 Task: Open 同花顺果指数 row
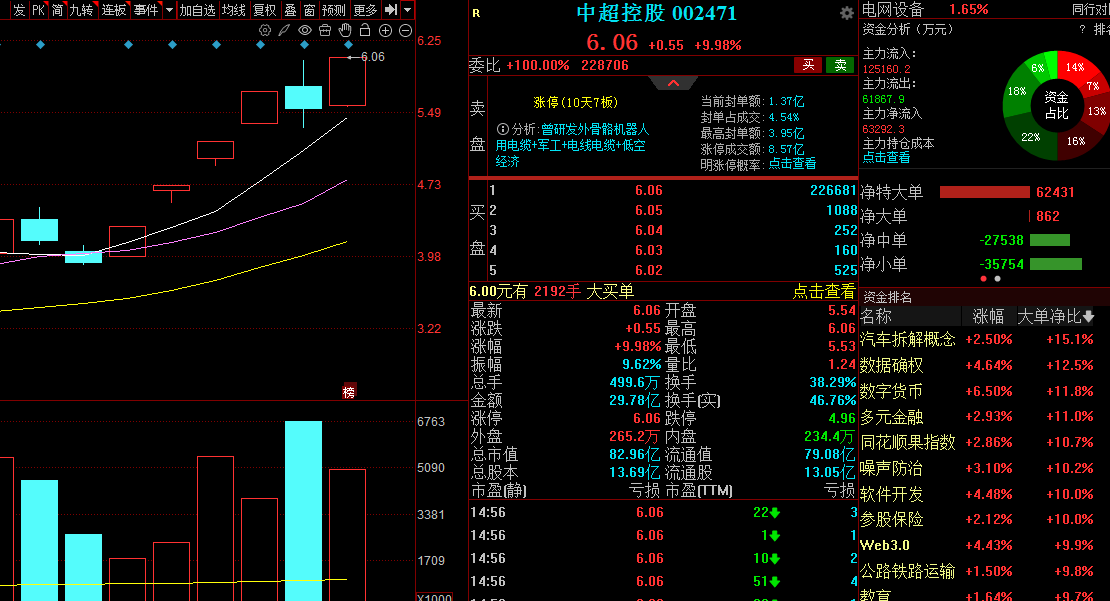coord(984,442)
